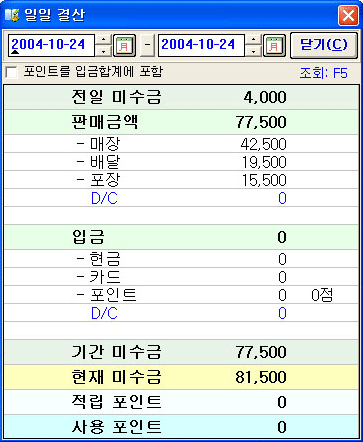Click the start date field 2004-10-24

click(x=52, y=45)
